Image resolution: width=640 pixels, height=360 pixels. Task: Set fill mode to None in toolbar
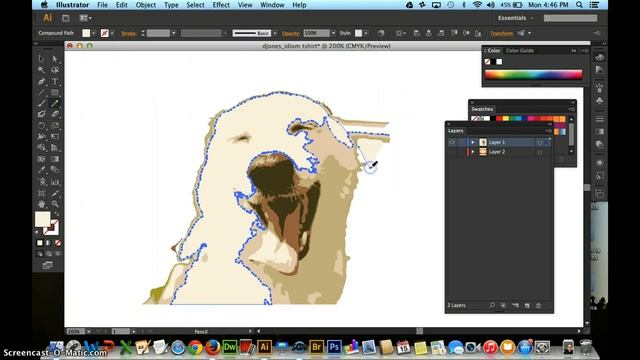58,243
